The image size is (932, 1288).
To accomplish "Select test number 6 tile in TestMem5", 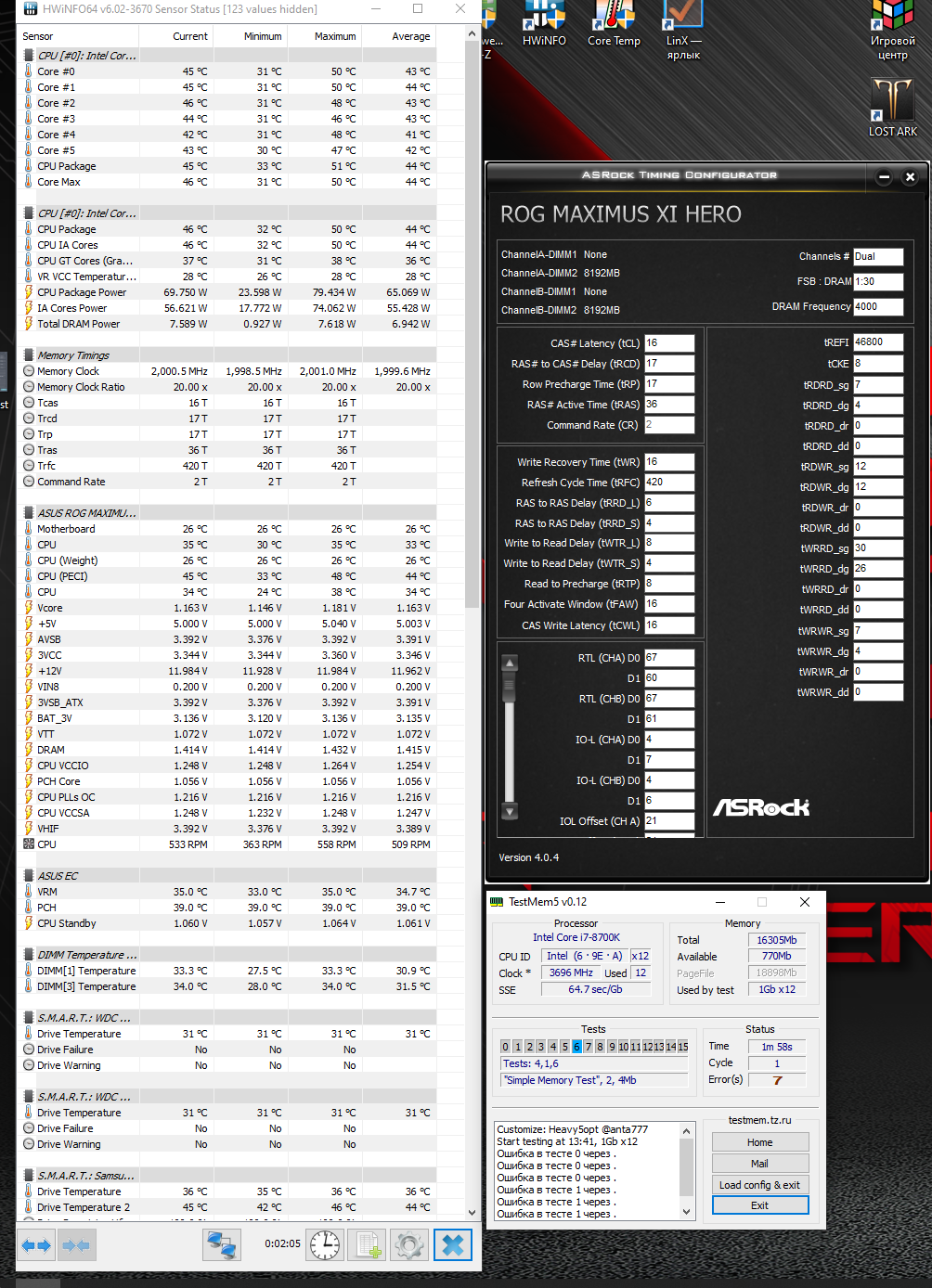I will (x=576, y=1047).
